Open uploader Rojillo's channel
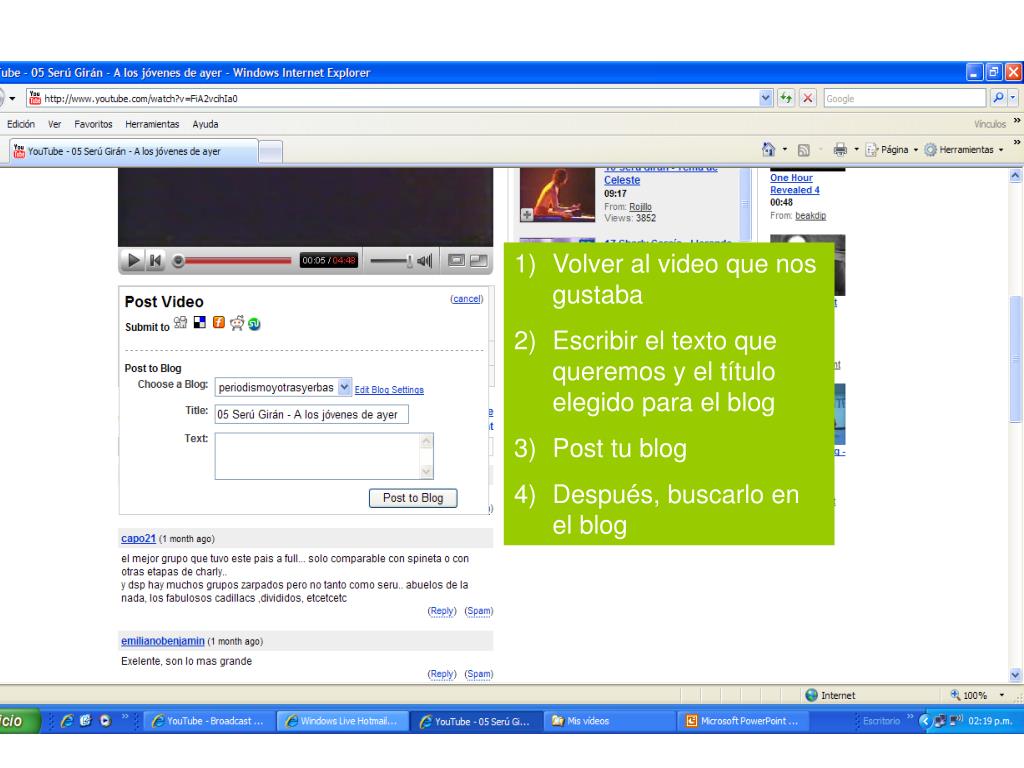Screen dimensions: 1024x768 640,206
